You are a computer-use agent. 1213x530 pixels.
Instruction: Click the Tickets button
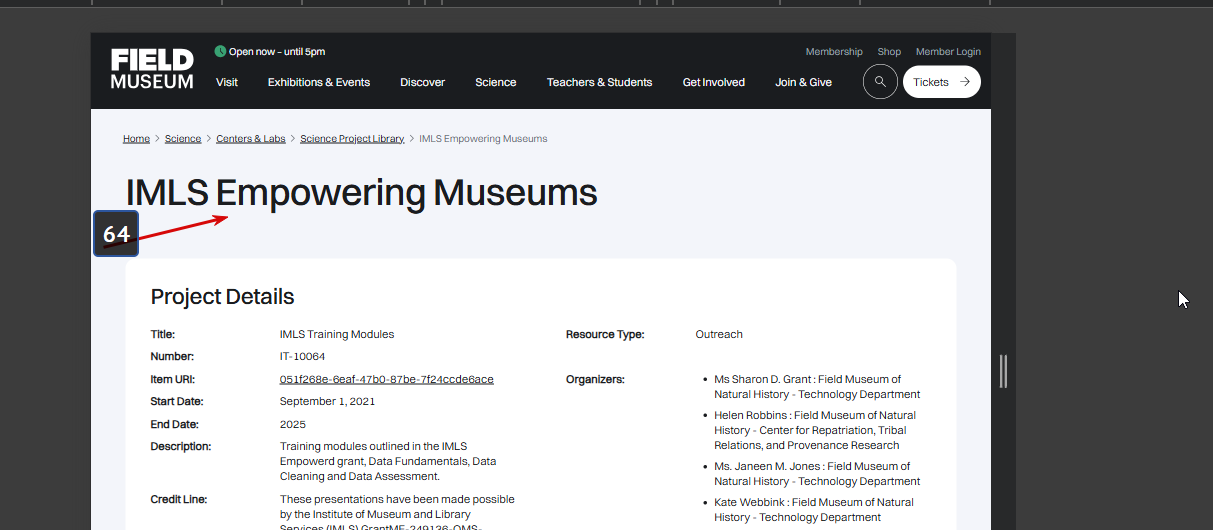(941, 82)
